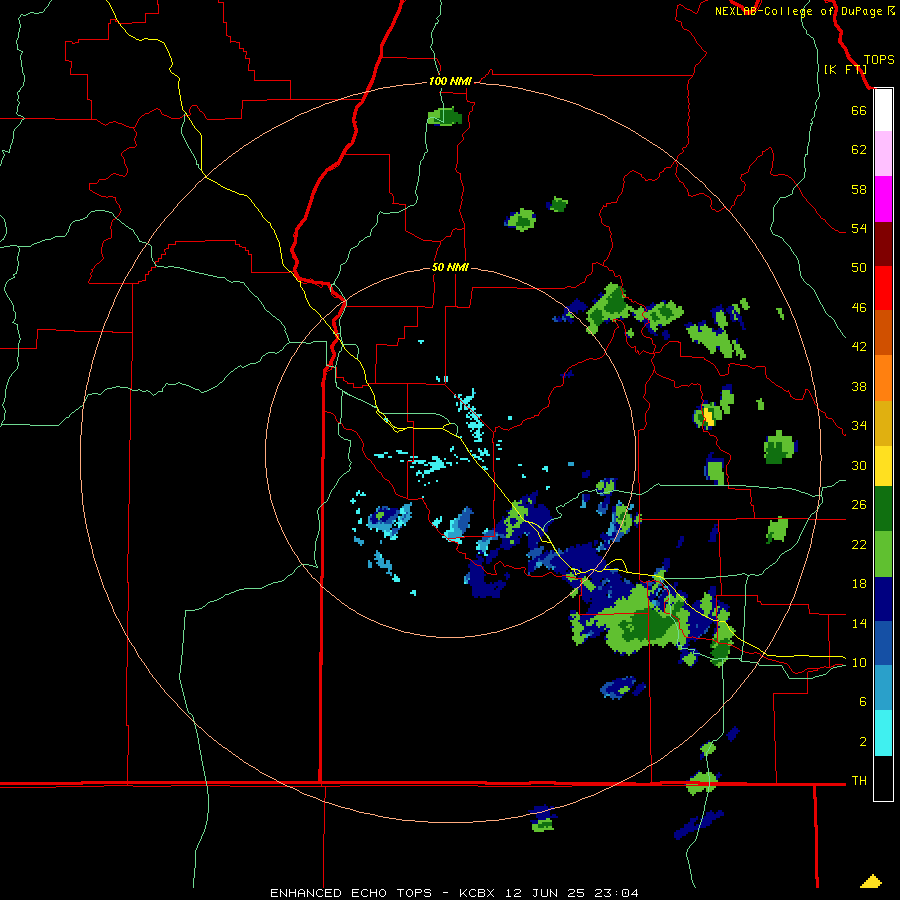Screen dimensions: 900x900
Task: Click the orange 38 kft legend swatch
Action: pos(883,378)
